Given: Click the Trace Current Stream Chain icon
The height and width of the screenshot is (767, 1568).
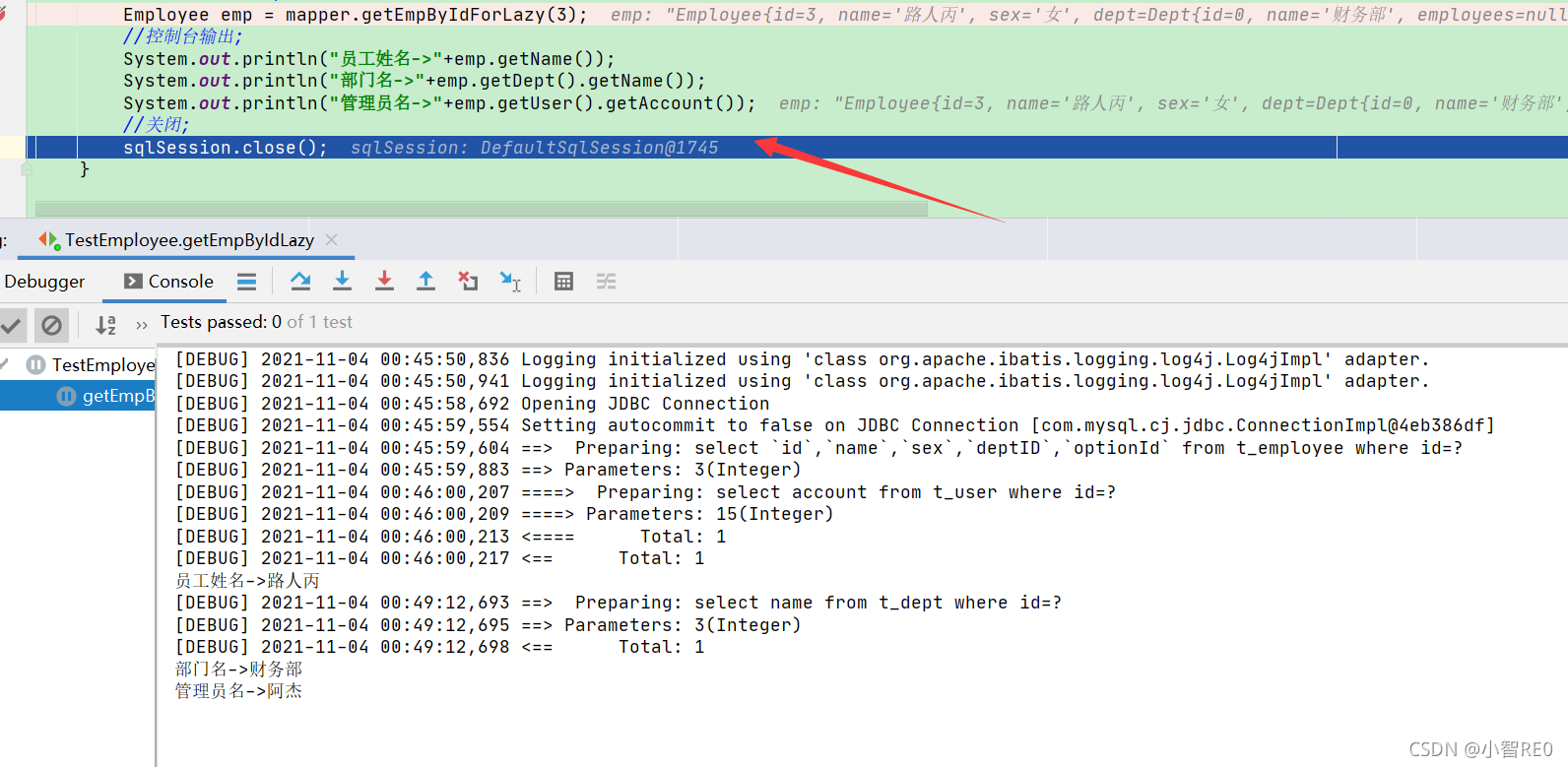Looking at the screenshot, I should pos(606,282).
